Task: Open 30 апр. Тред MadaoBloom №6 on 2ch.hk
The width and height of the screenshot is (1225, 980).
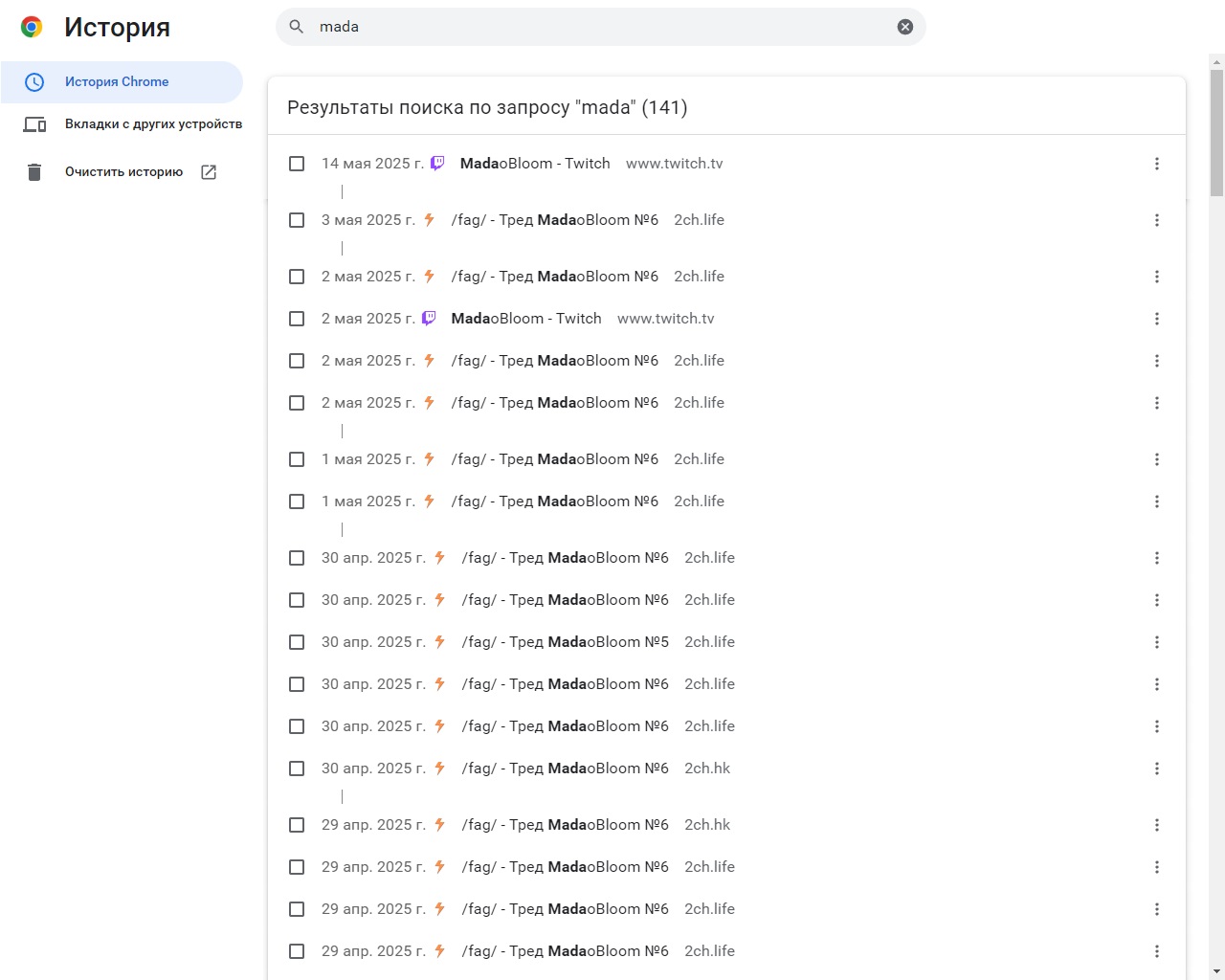Action: (566, 768)
